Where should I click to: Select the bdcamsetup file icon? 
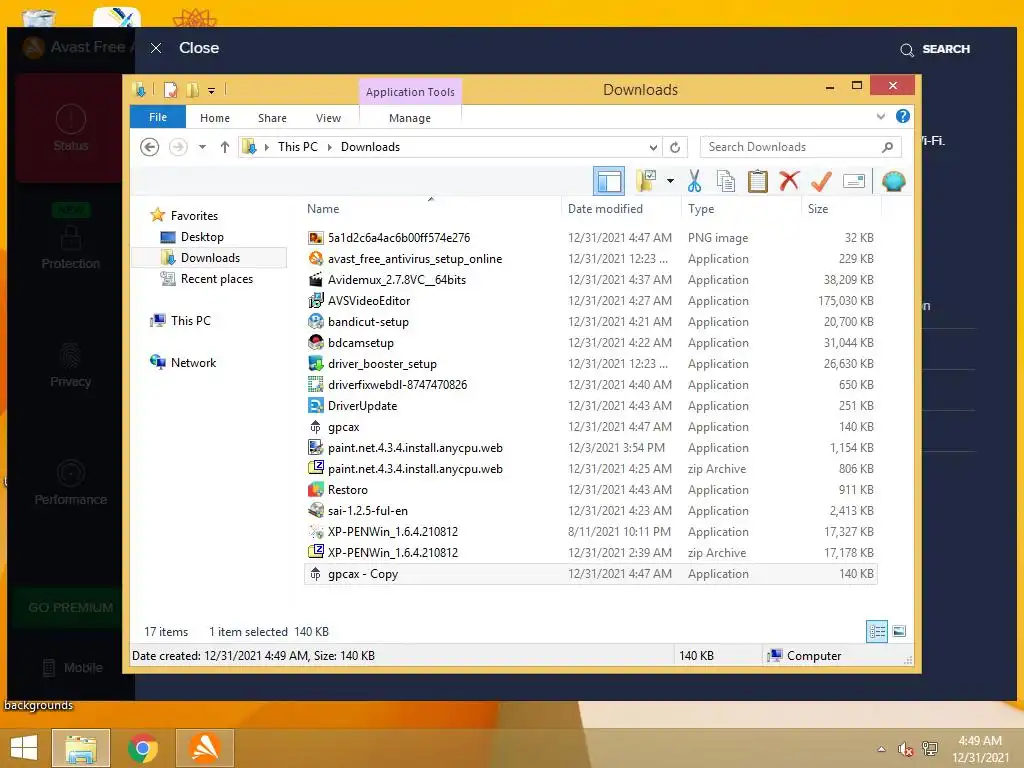[x=315, y=342]
